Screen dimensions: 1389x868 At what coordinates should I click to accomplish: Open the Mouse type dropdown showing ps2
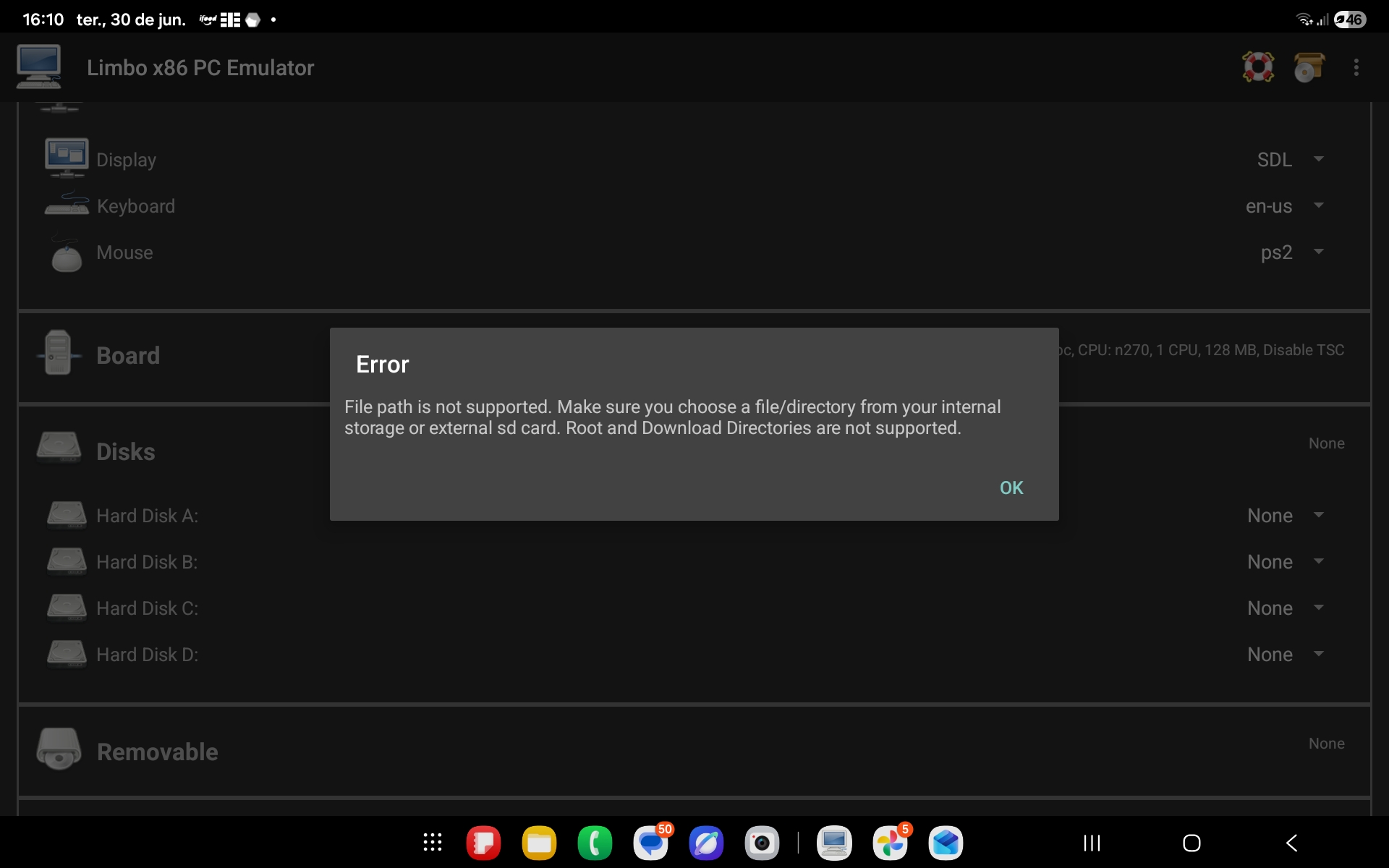tap(1291, 252)
